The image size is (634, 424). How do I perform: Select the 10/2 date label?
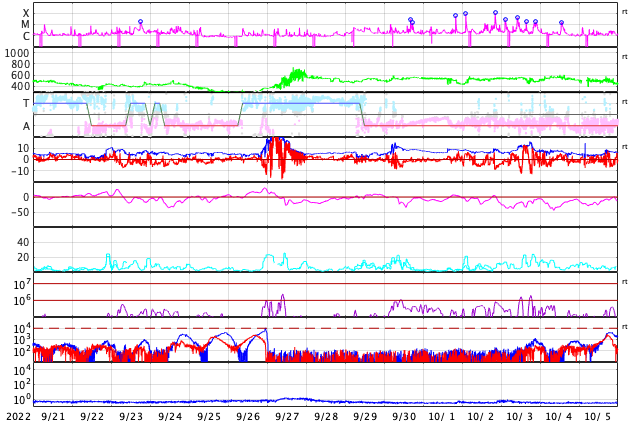click(481, 417)
